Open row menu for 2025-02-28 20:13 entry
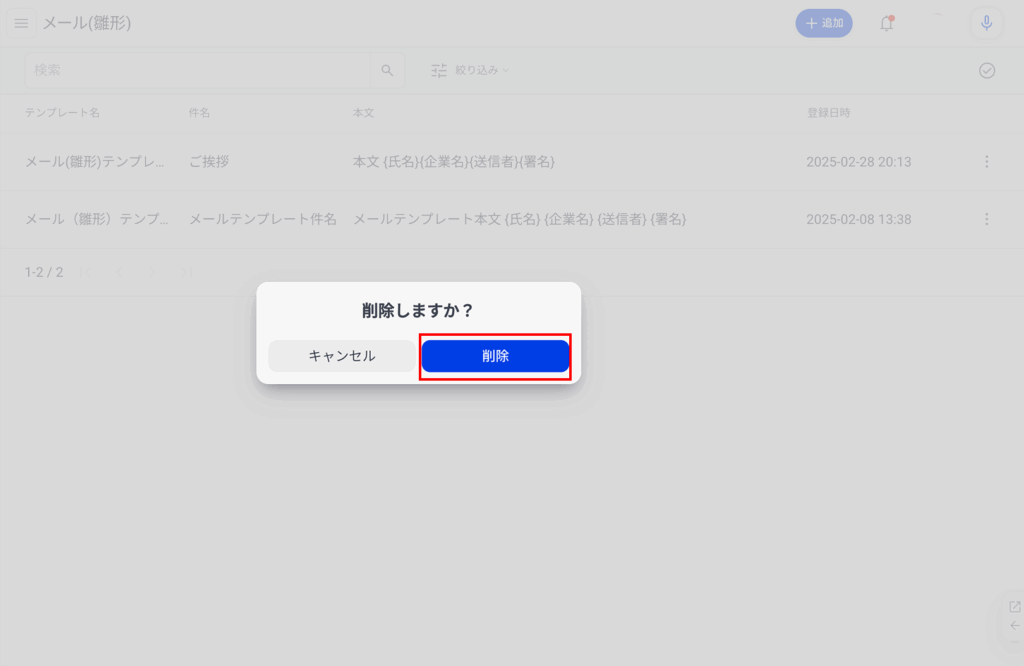Screen dimensions: 1024x666 pyautogui.click(x=986, y=162)
